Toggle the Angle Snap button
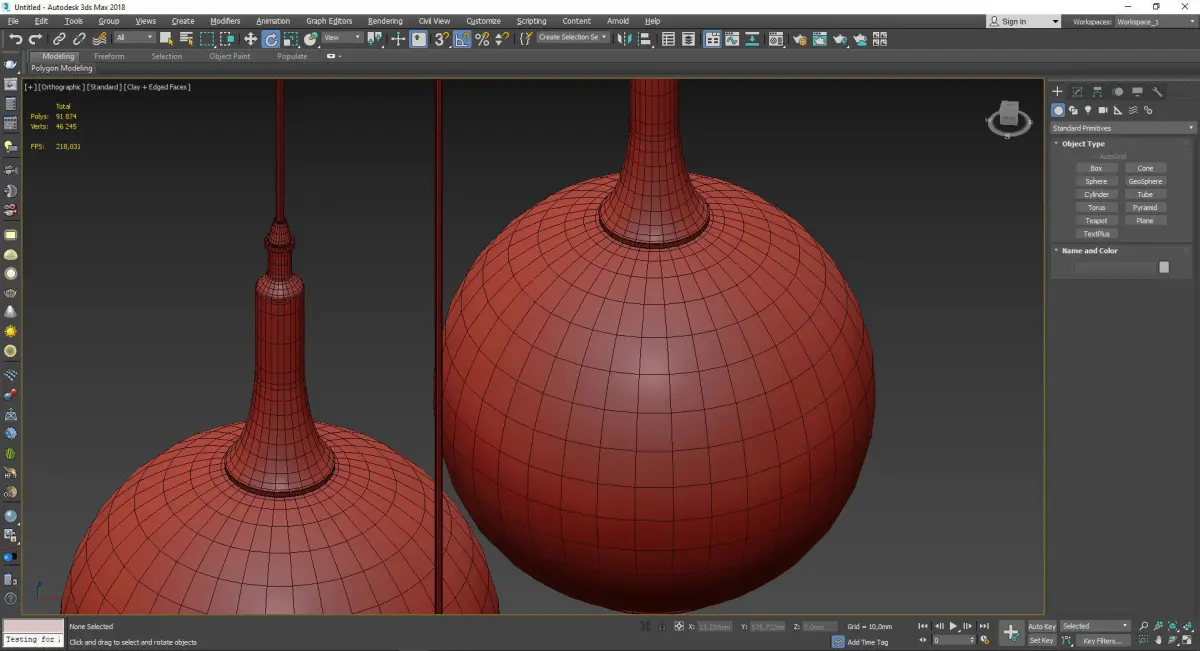1200x651 pixels. click(462, 39)
